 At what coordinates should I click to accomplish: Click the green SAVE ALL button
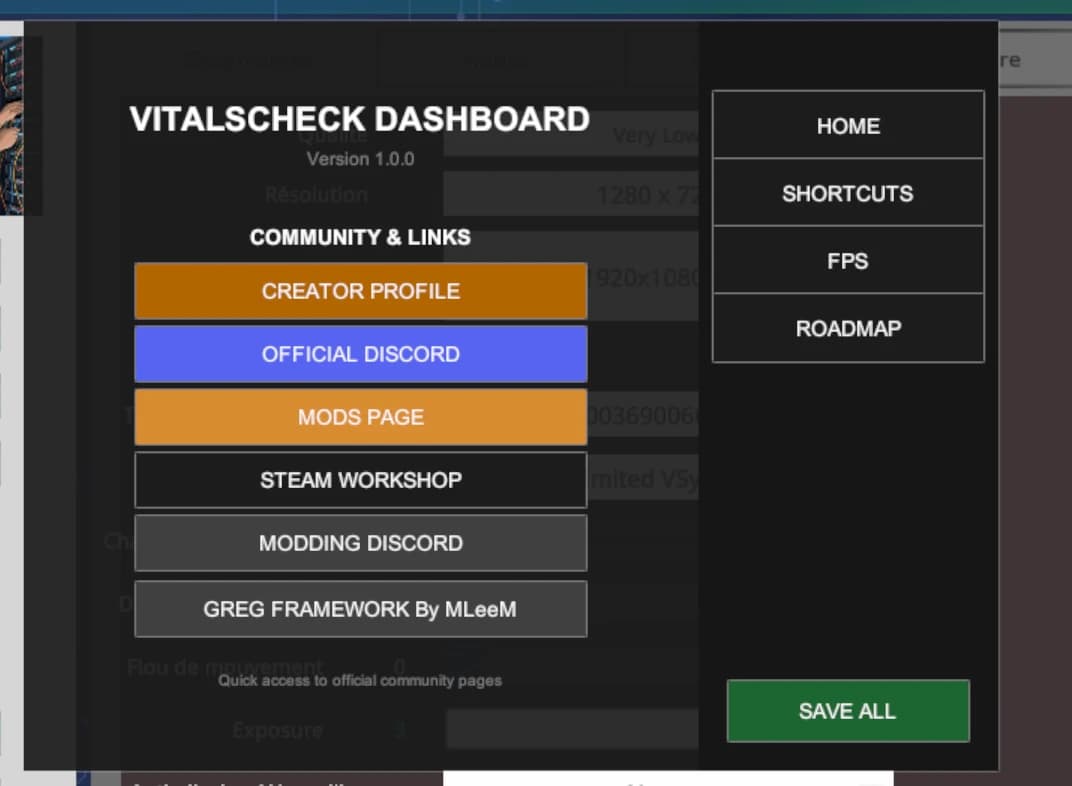(848, 711)
